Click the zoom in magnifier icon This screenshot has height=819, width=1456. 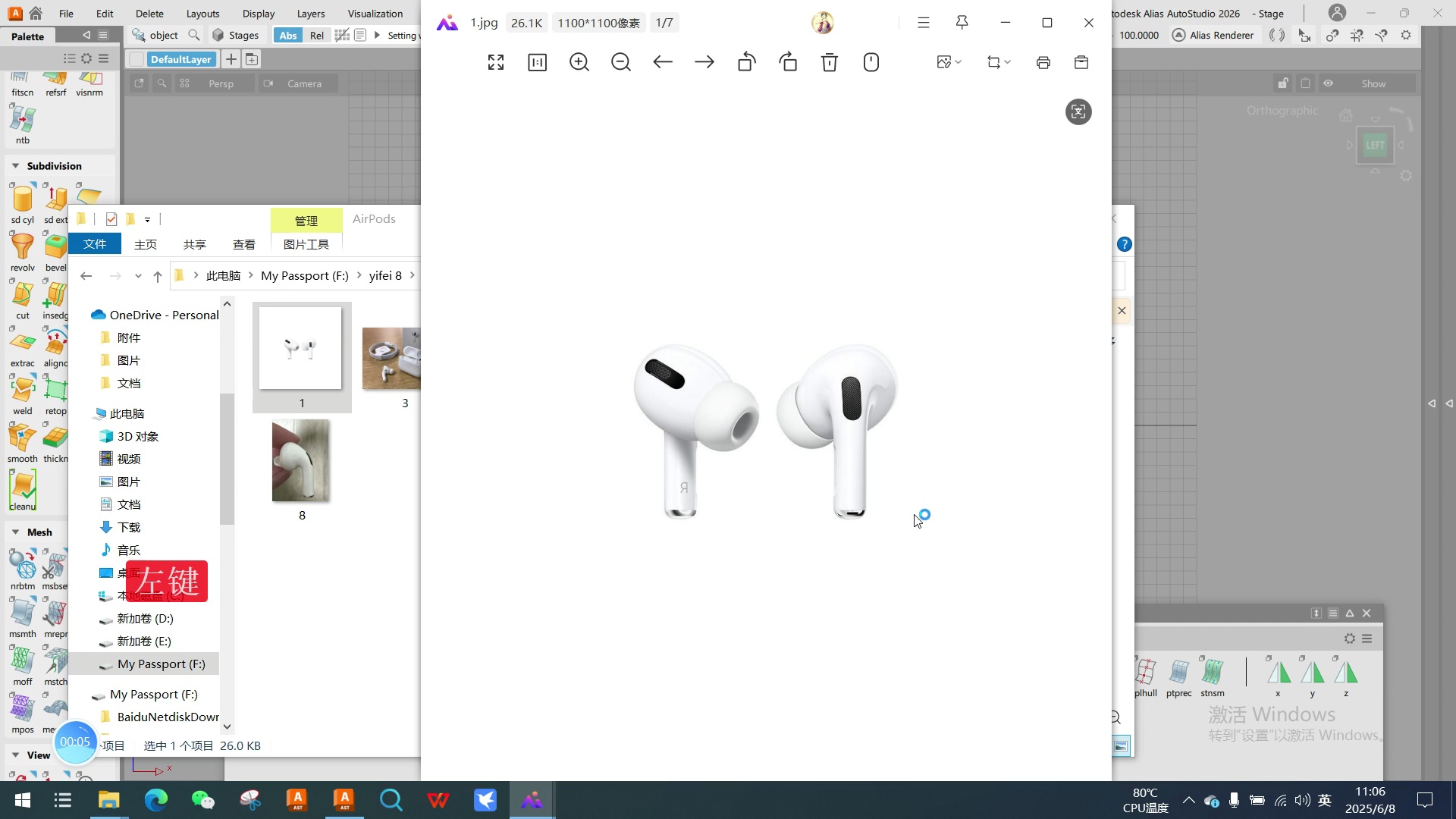579,62
